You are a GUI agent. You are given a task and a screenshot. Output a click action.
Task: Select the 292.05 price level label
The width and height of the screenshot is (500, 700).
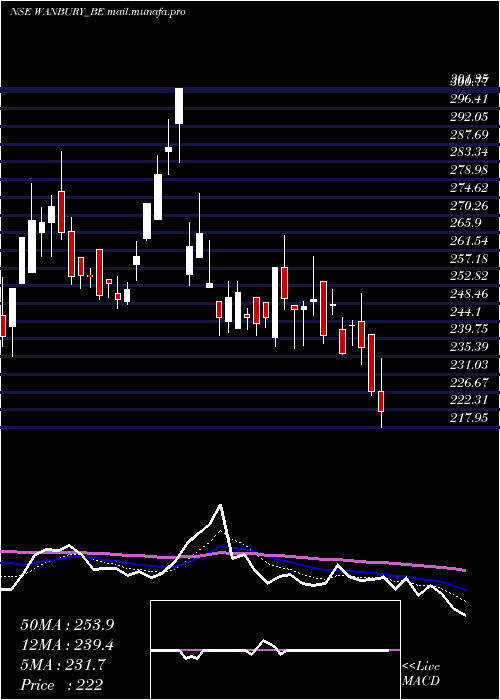click(469, 117)
